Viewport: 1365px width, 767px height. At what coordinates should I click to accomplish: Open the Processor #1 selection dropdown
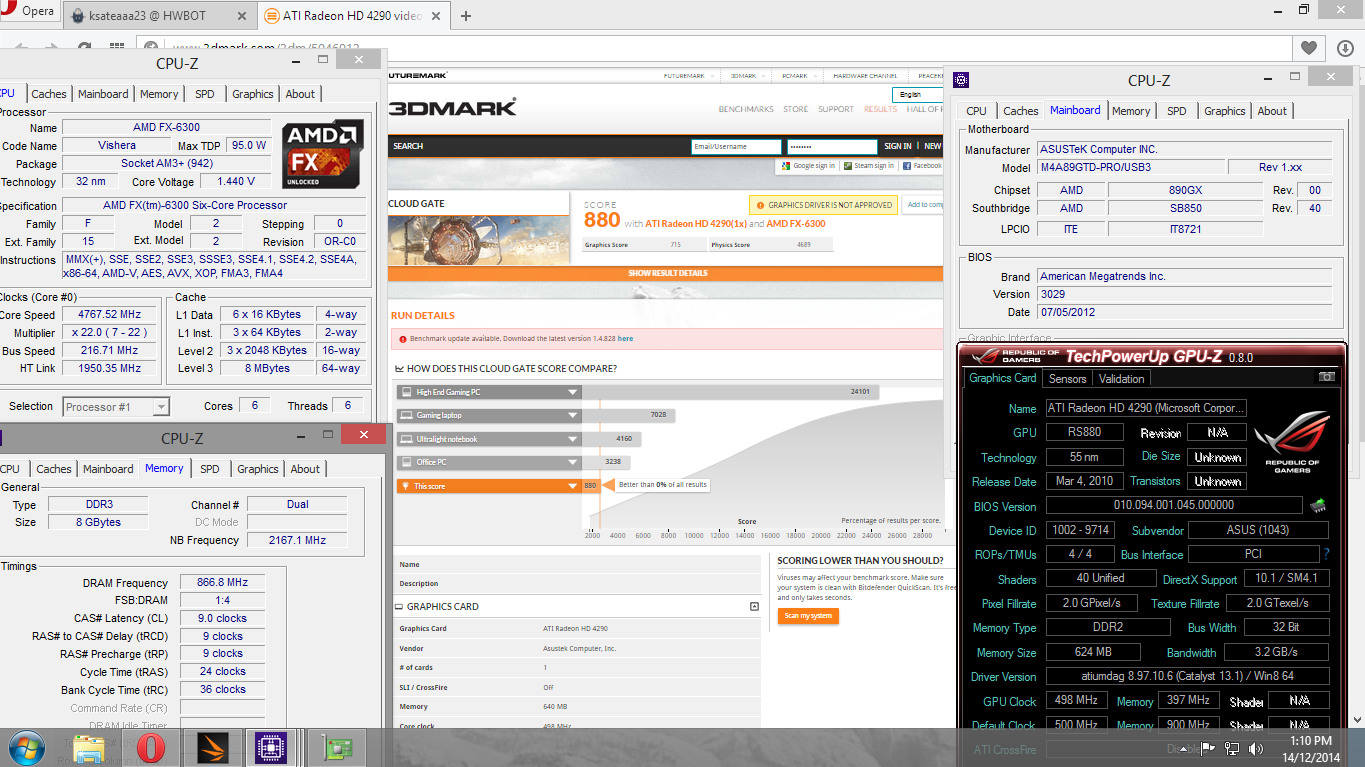click(116, 406)
